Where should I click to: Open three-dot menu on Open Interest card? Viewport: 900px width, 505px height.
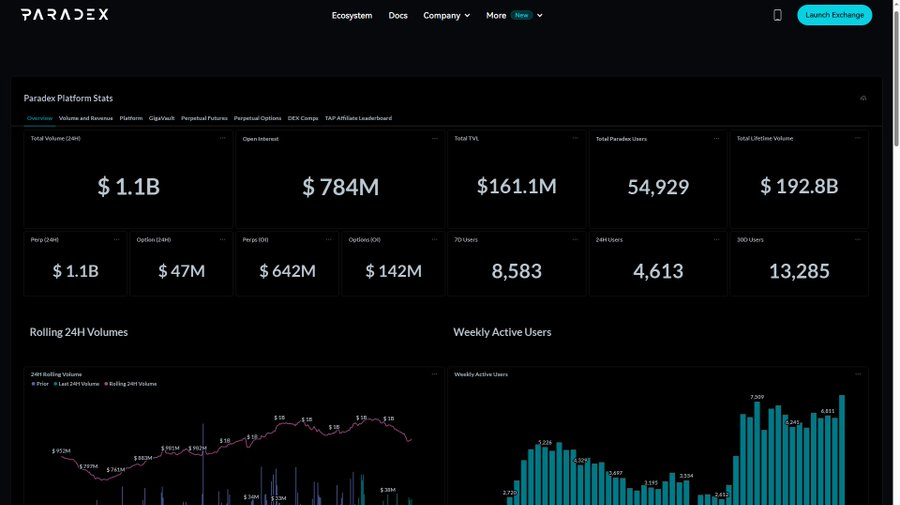pos(435,138)
